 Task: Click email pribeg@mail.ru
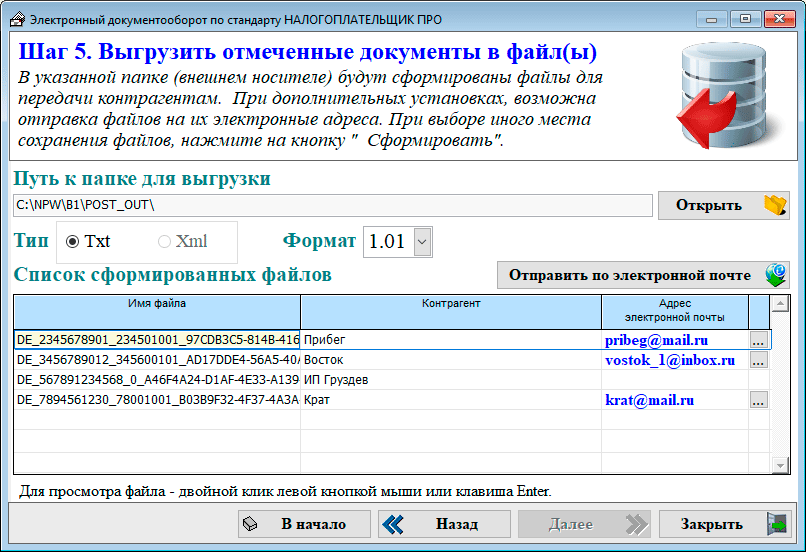click(656, 340)
